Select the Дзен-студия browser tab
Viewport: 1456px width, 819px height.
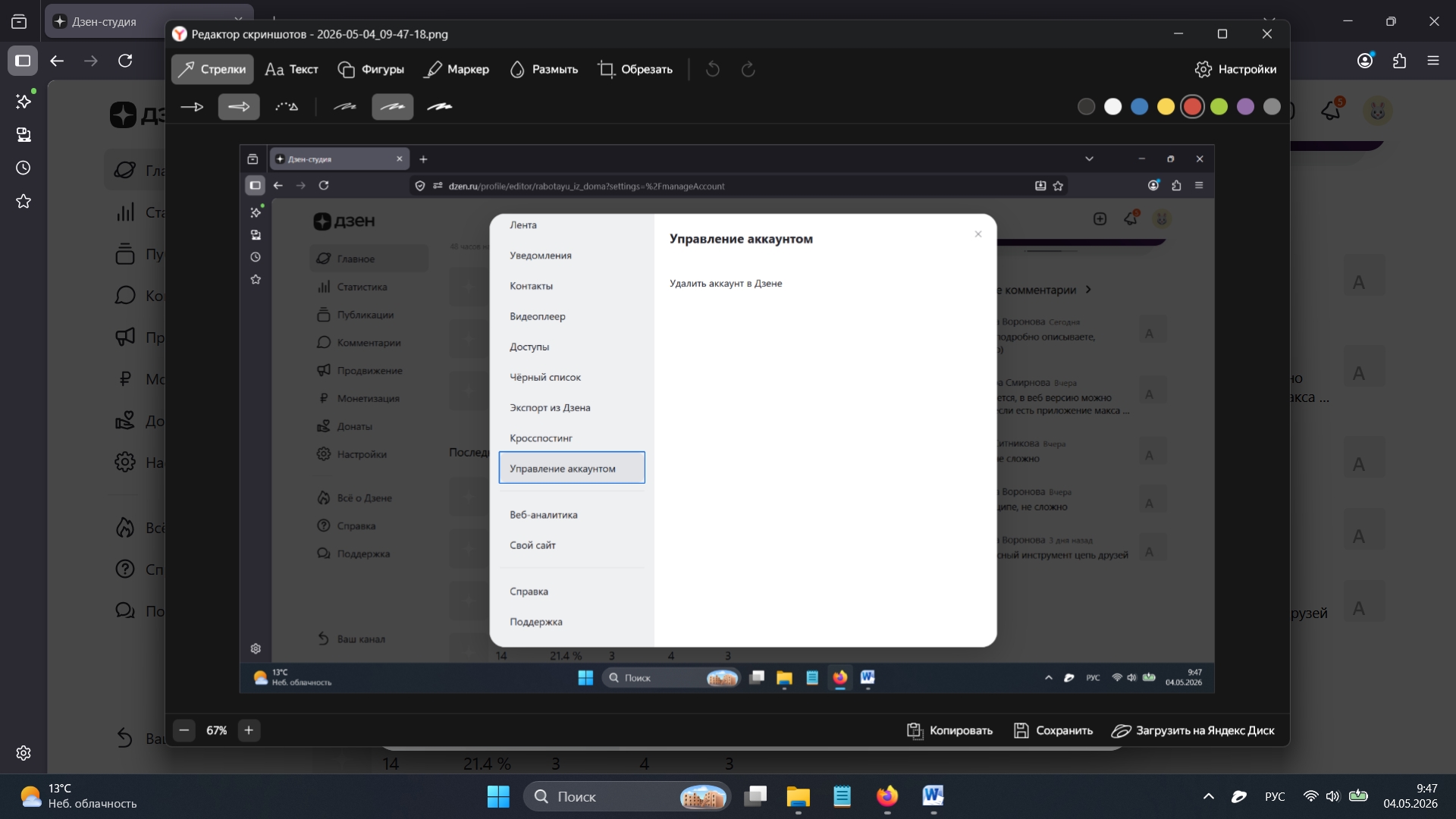[x=106, y=21]
